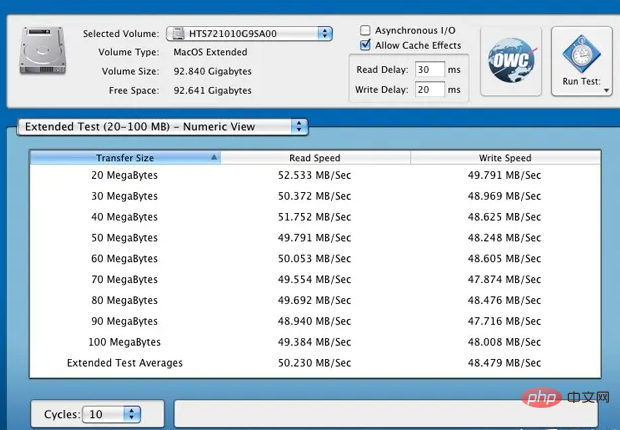Sort by Write Speed column header
The height and width of the screenshot is (430, 620).
coord(505,158)
